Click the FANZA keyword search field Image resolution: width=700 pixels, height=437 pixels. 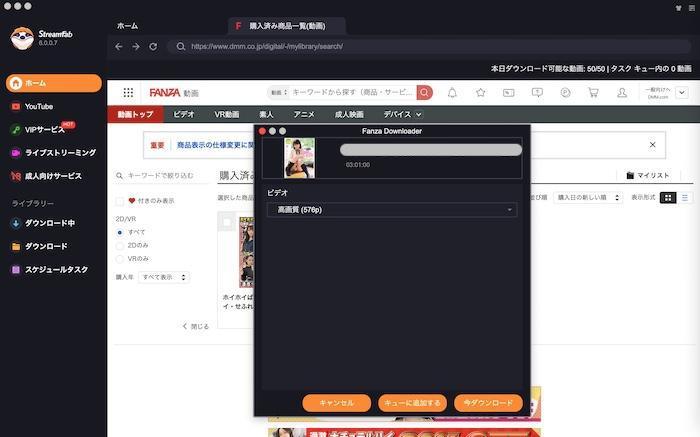click(353, 92)
